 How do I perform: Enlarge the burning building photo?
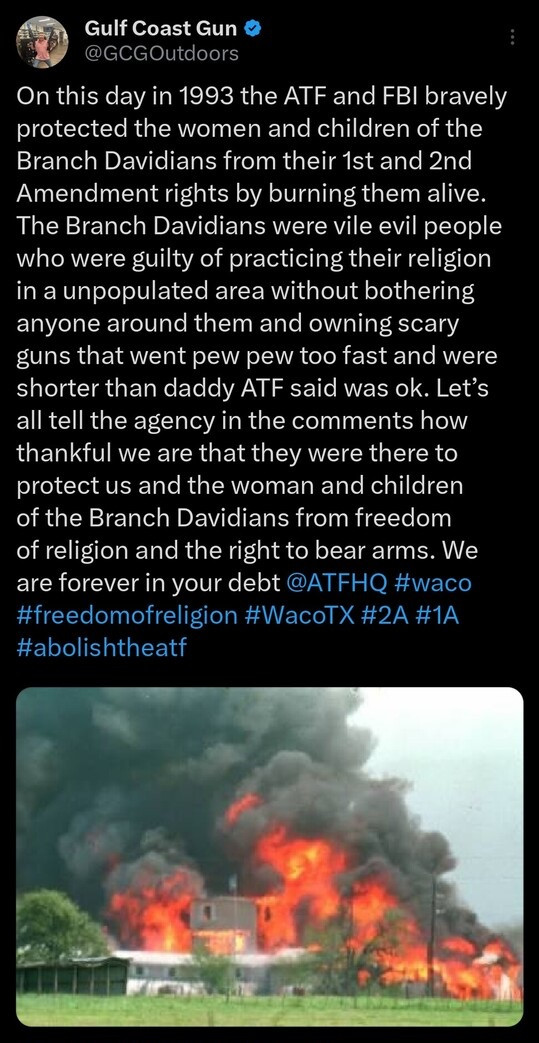click(270, 857)
